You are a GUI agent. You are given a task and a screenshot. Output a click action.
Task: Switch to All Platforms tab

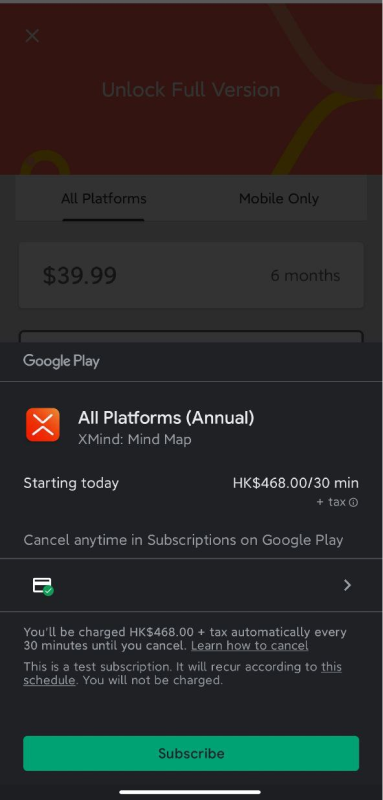(x=104, y=198)
